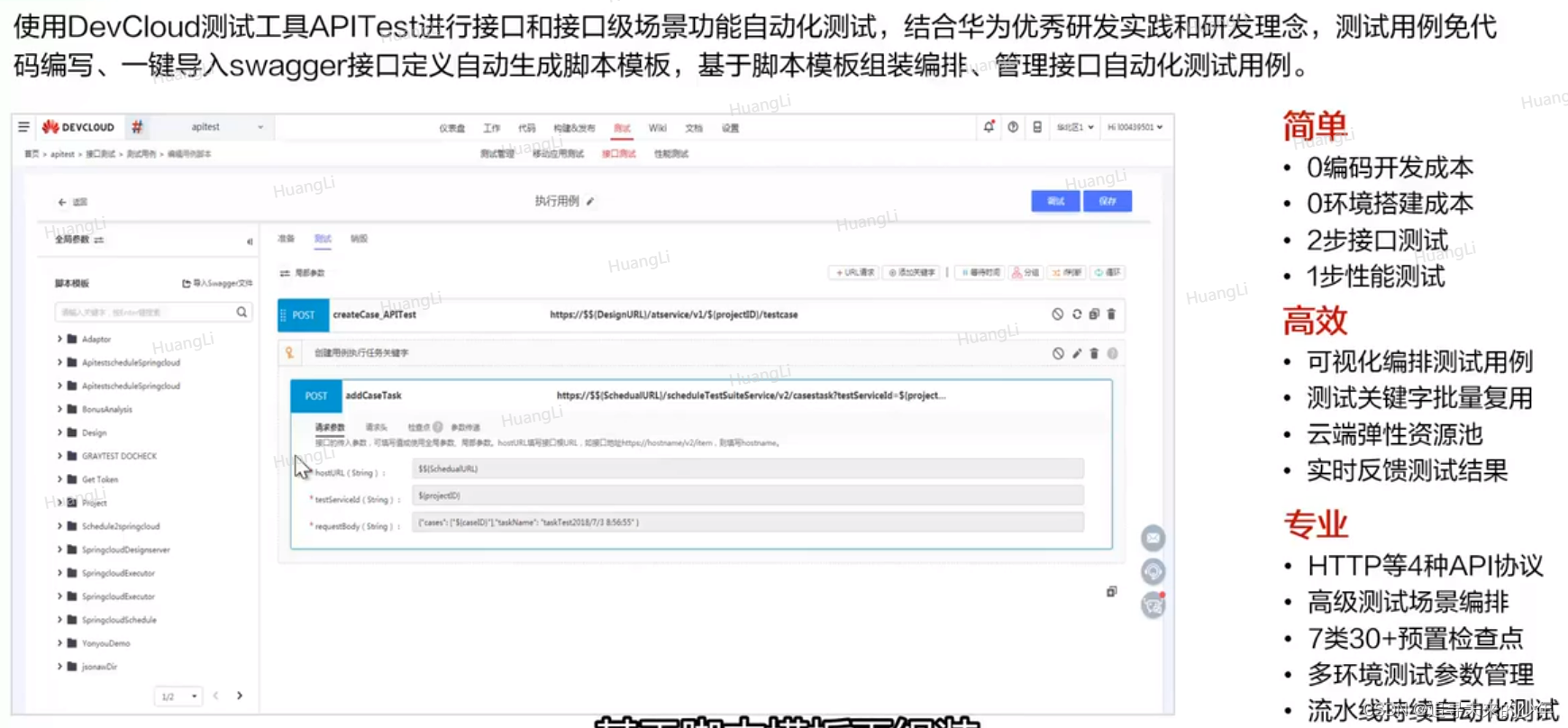Click the hash project icon
Image resolution: width=1568 pixels, height=728 pixels.
[x=137, y=127]
